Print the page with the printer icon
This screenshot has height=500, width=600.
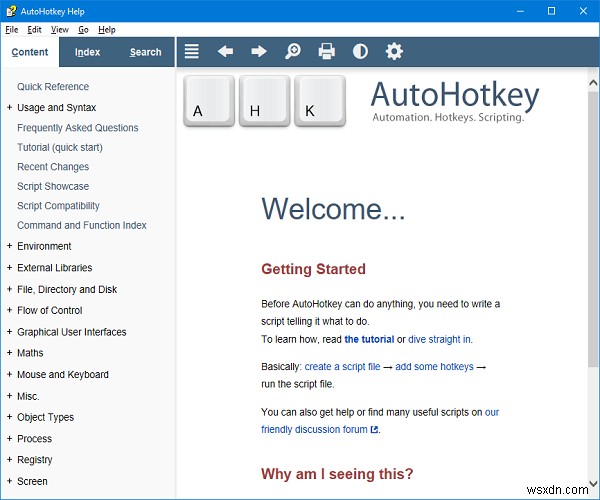coord(326,51)
